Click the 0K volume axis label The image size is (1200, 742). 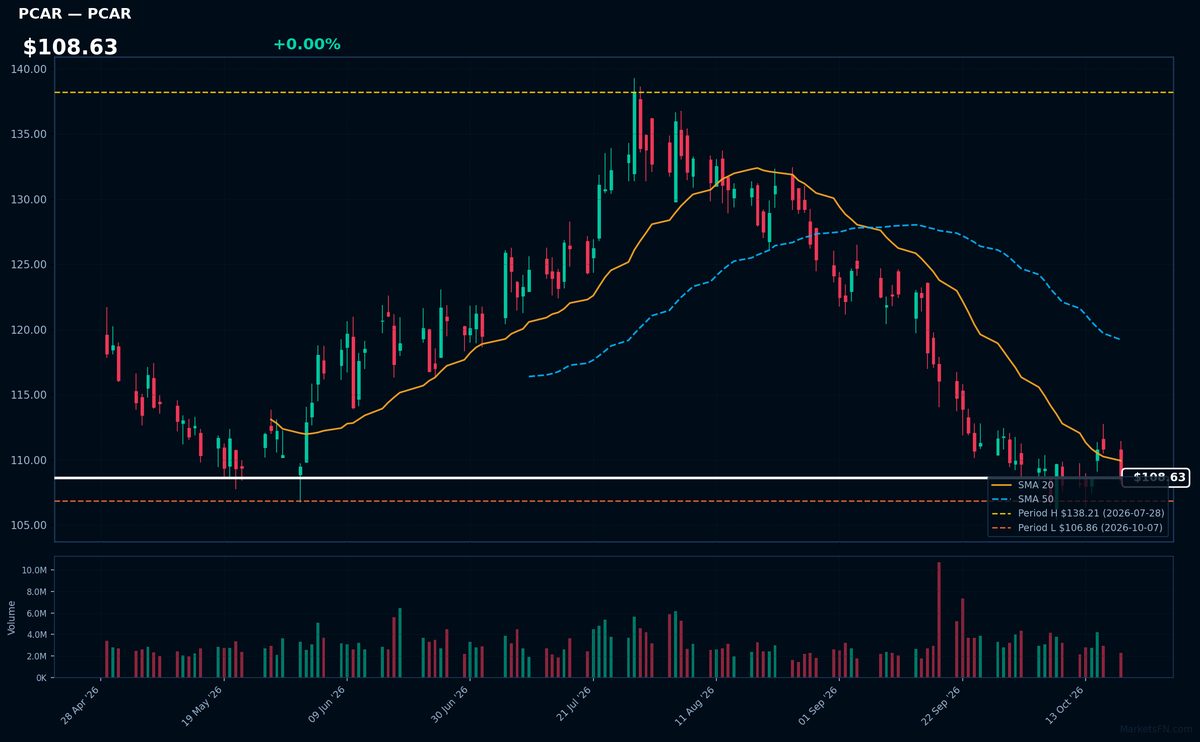coord(40,678)
